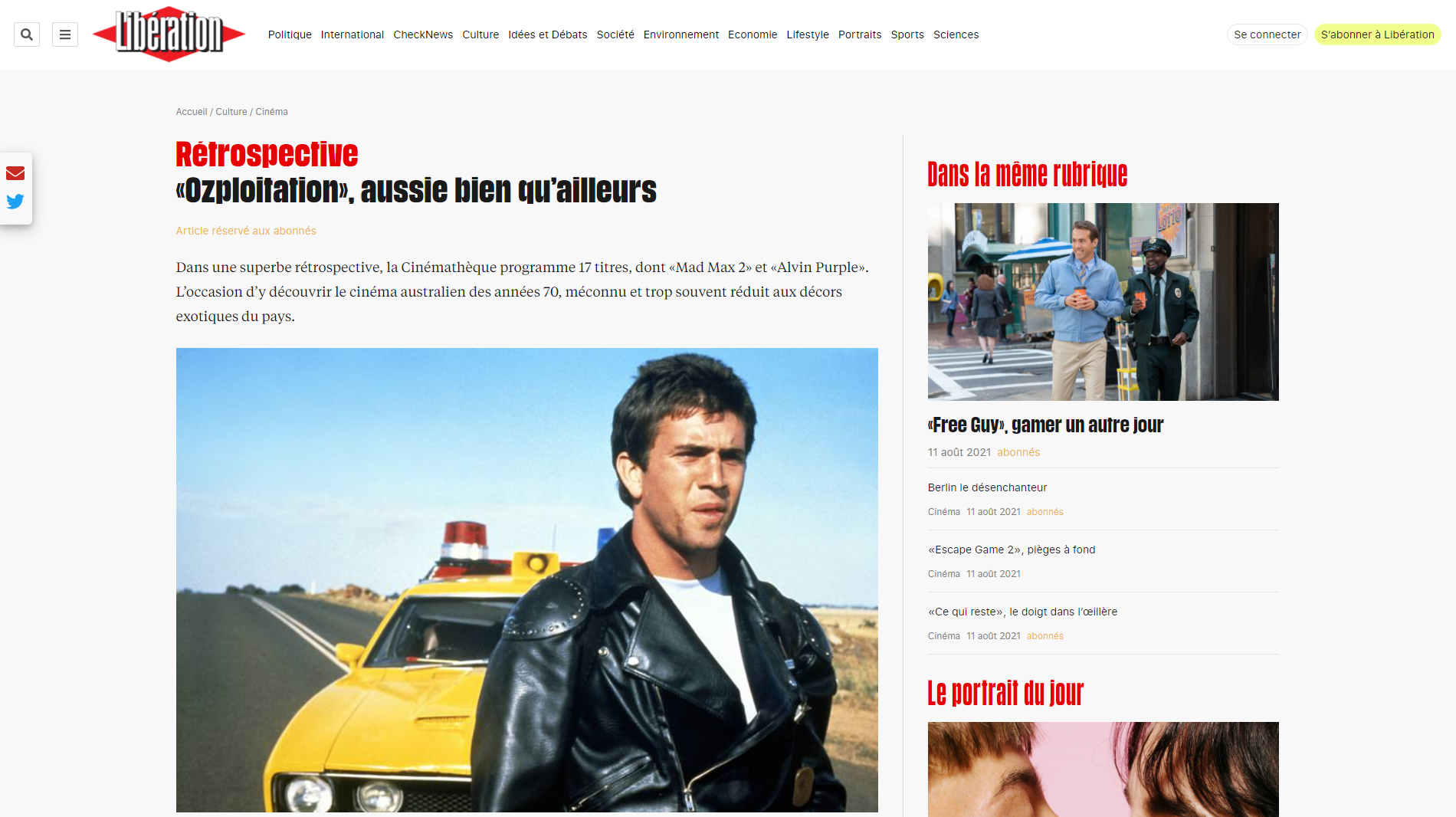The height and width of the screenshot is (817, 1456).
Task: Click the Ozploitation article headline
Action: (x=416, y=190)
